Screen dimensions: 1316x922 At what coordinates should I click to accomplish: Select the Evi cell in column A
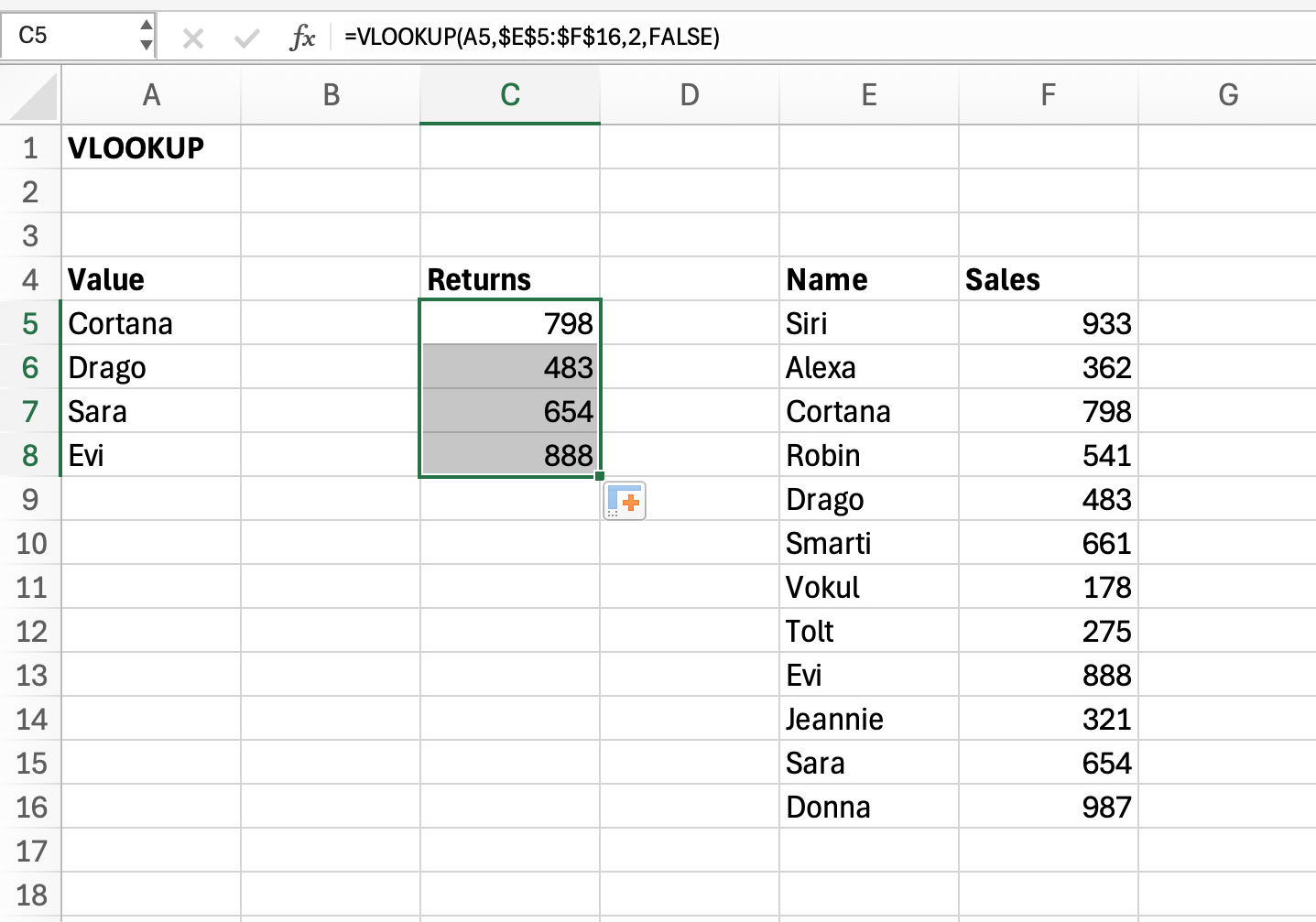[x=151, y=455]
